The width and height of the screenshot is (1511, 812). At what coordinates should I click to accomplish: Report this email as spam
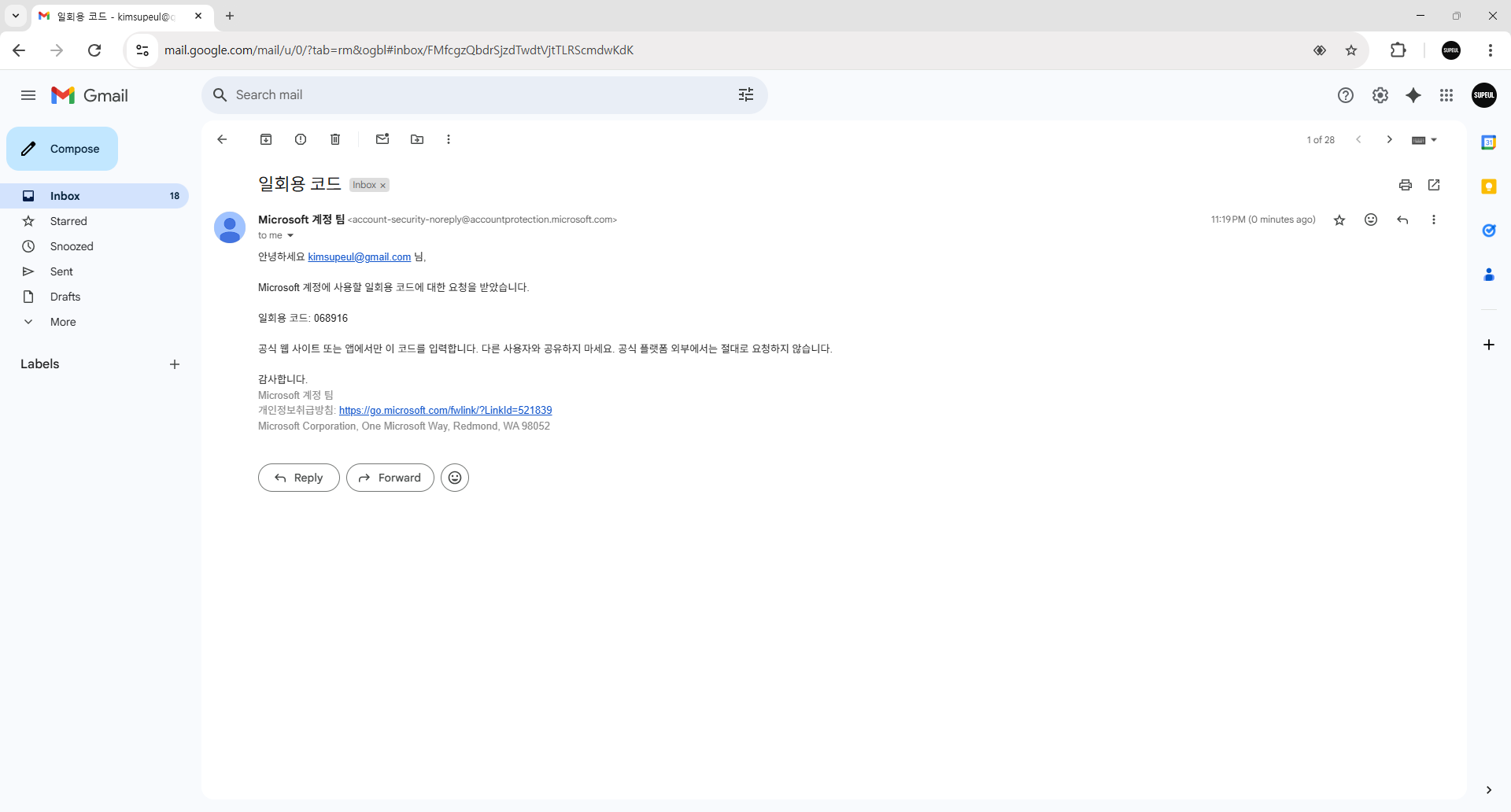point(301,139)
